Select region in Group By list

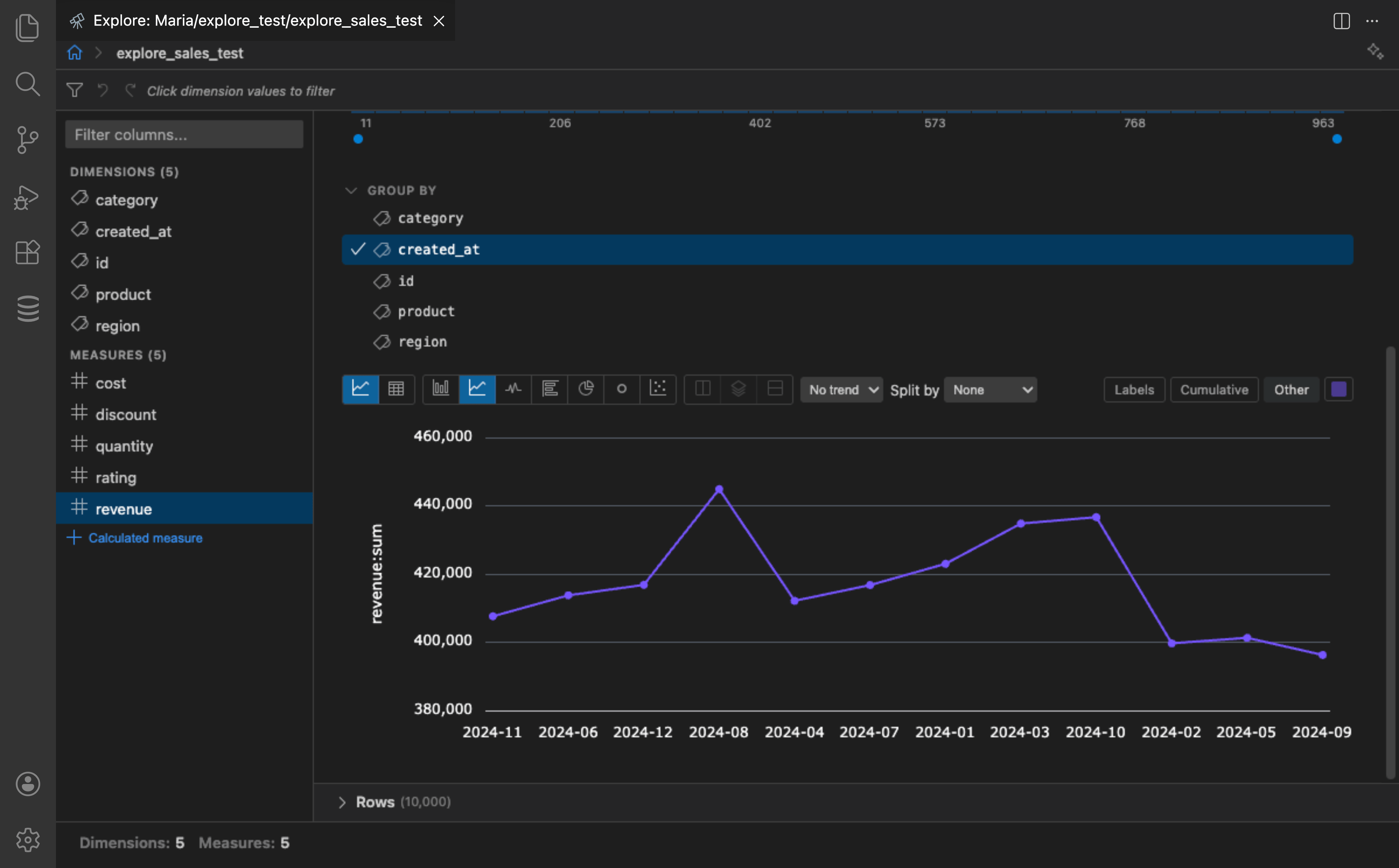pyautogui.click(x=422, y=342)
